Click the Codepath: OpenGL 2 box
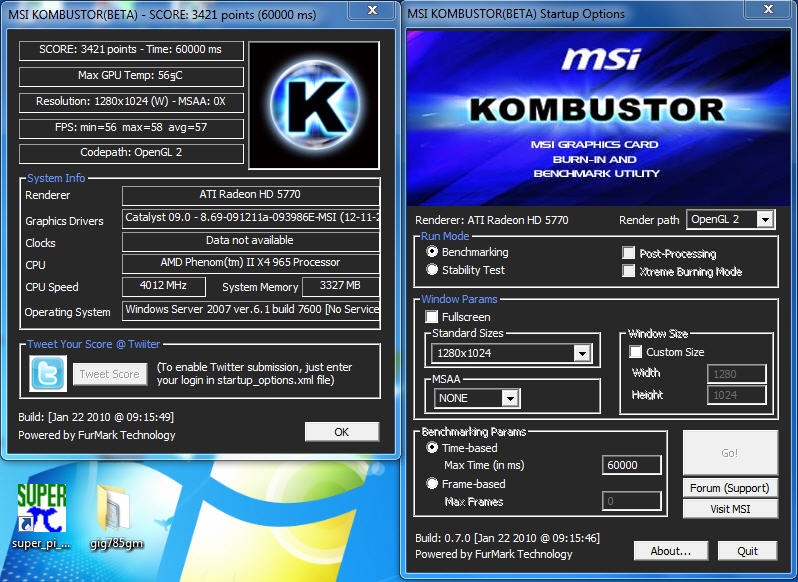The height and width of the screenshot is (582, 798). tap(131, 154)
